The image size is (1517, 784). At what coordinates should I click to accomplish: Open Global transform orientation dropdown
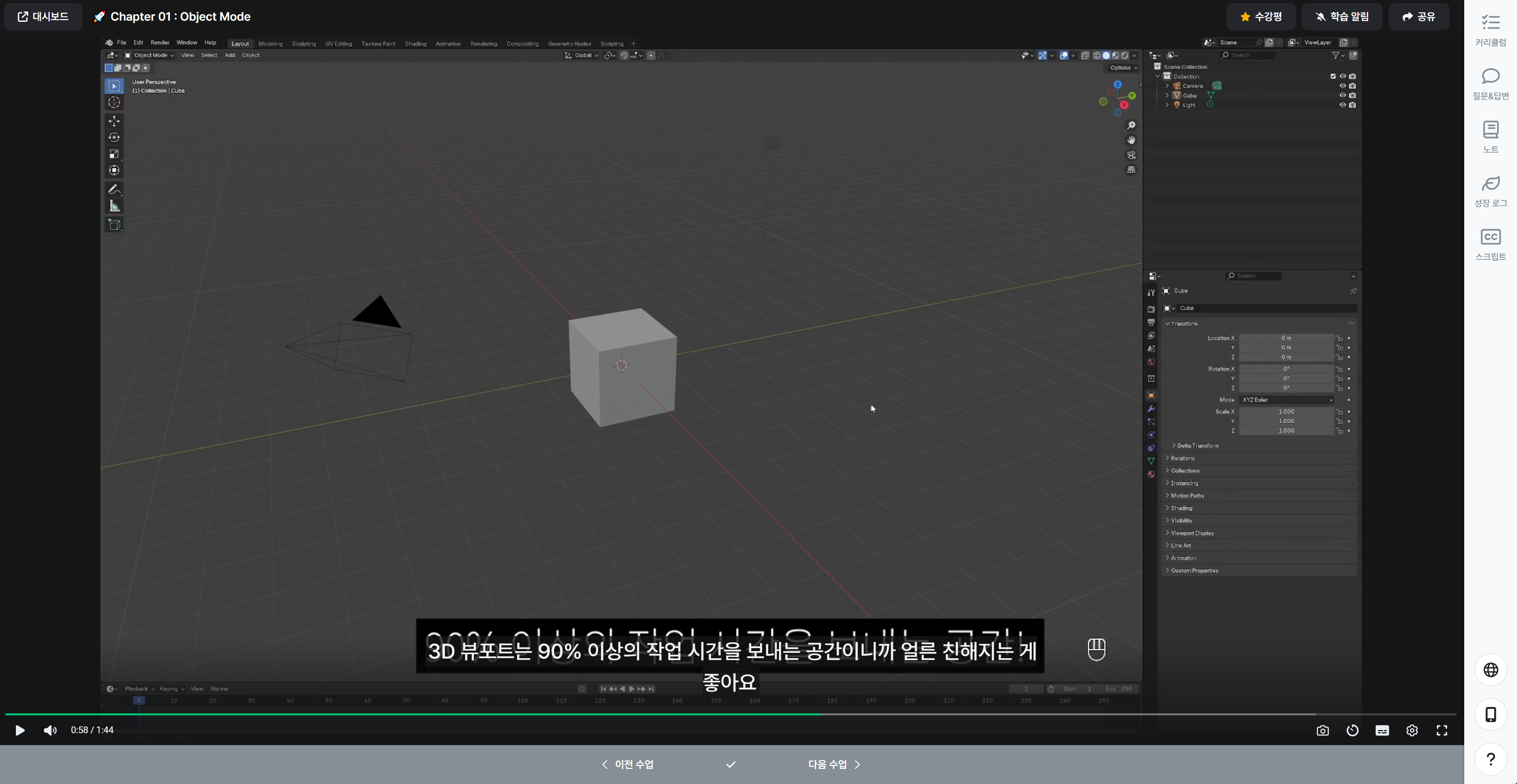coord(581,55)
